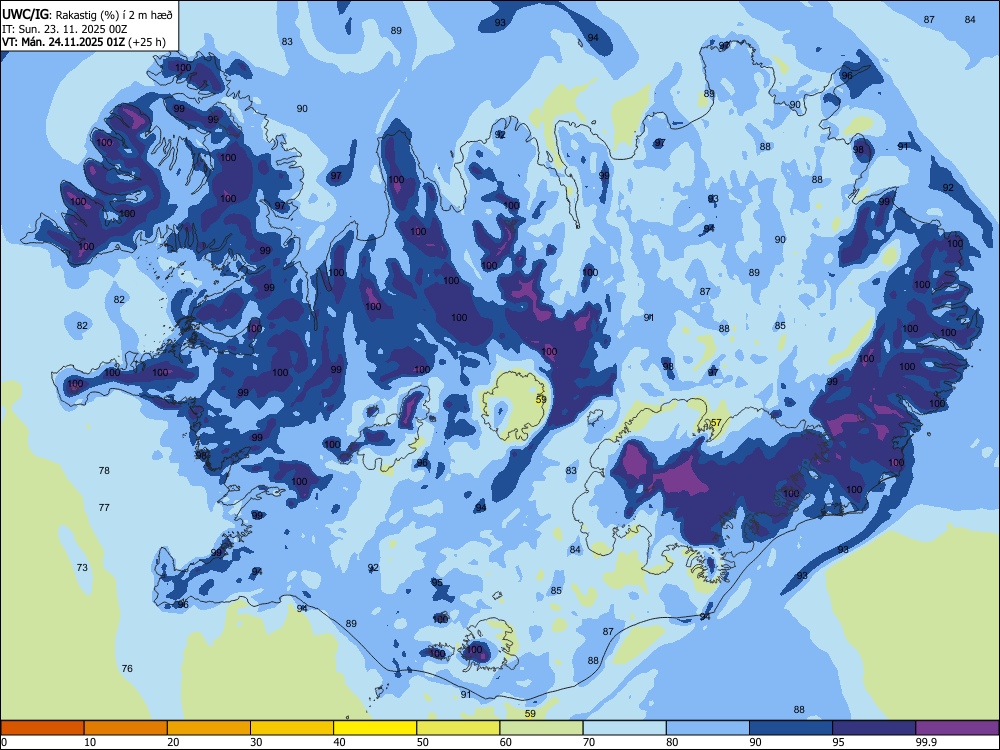
Task: Click the "57" humidity value on the map
Action: tap(716, 423)
